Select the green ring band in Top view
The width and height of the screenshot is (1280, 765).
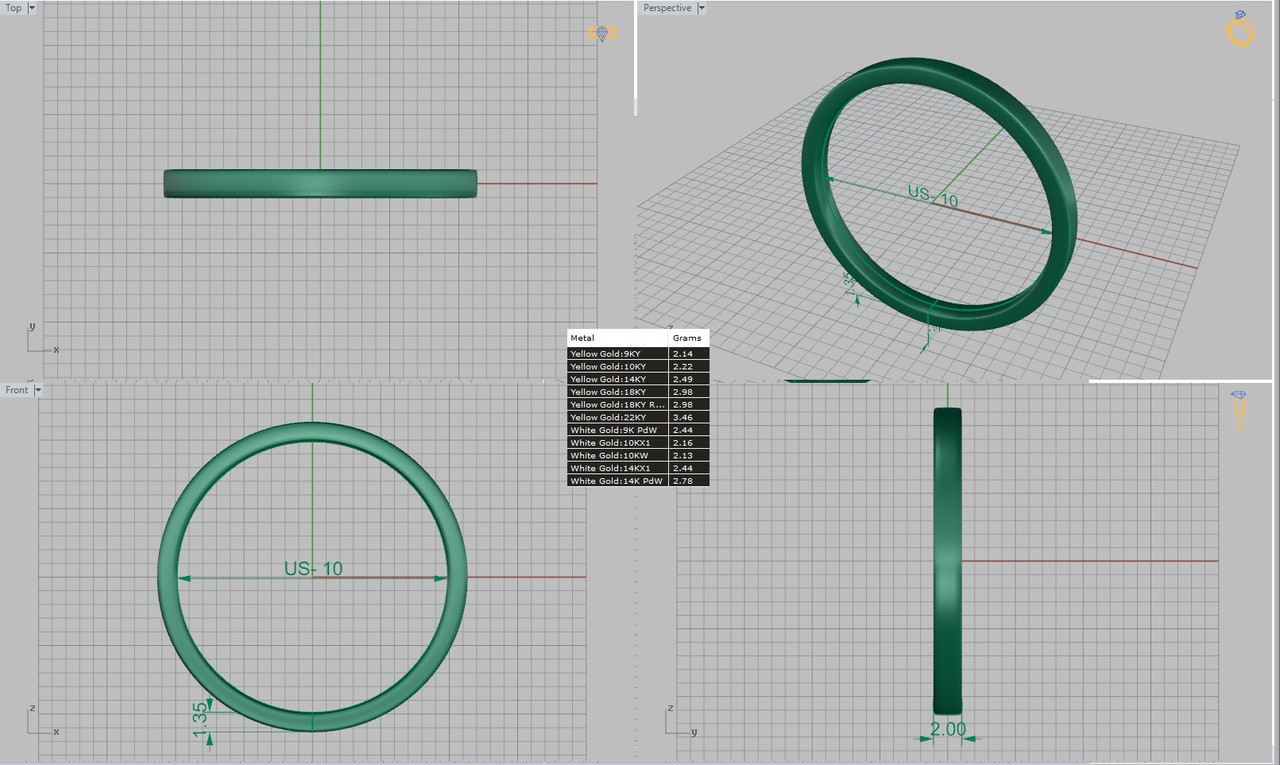click(320, 183)
